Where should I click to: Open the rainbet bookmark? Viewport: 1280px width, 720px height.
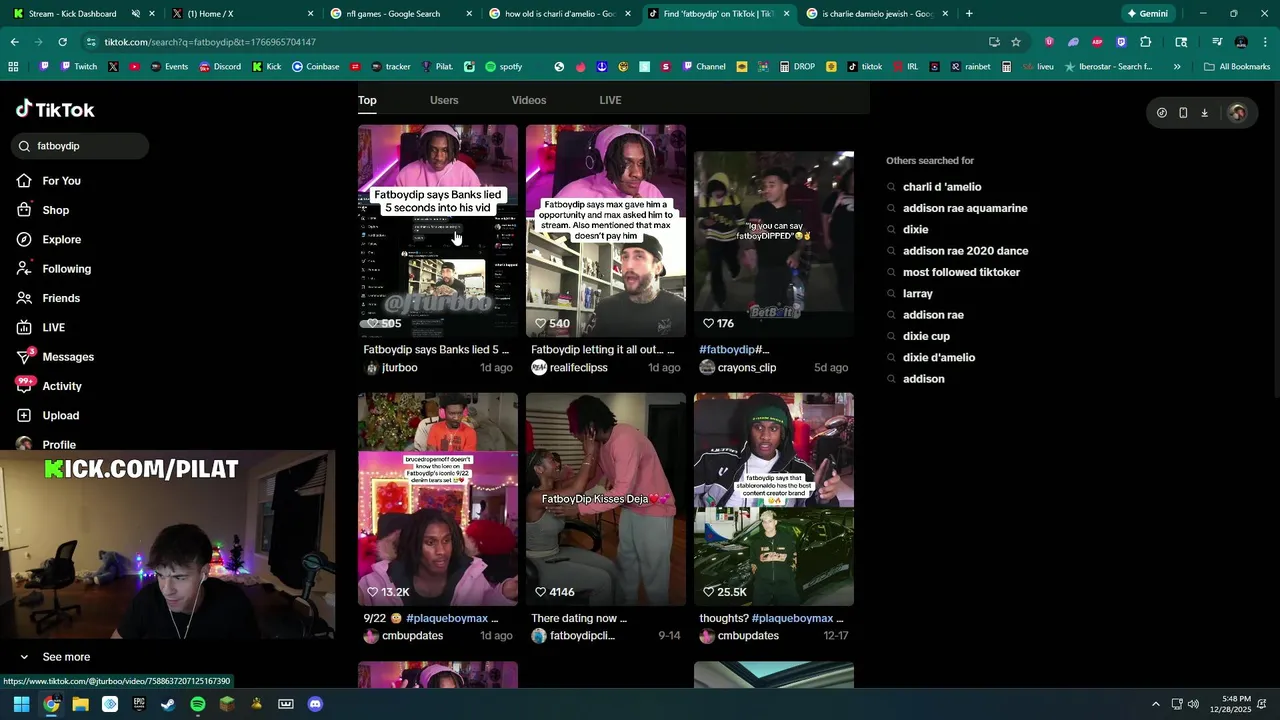(970, 67)
